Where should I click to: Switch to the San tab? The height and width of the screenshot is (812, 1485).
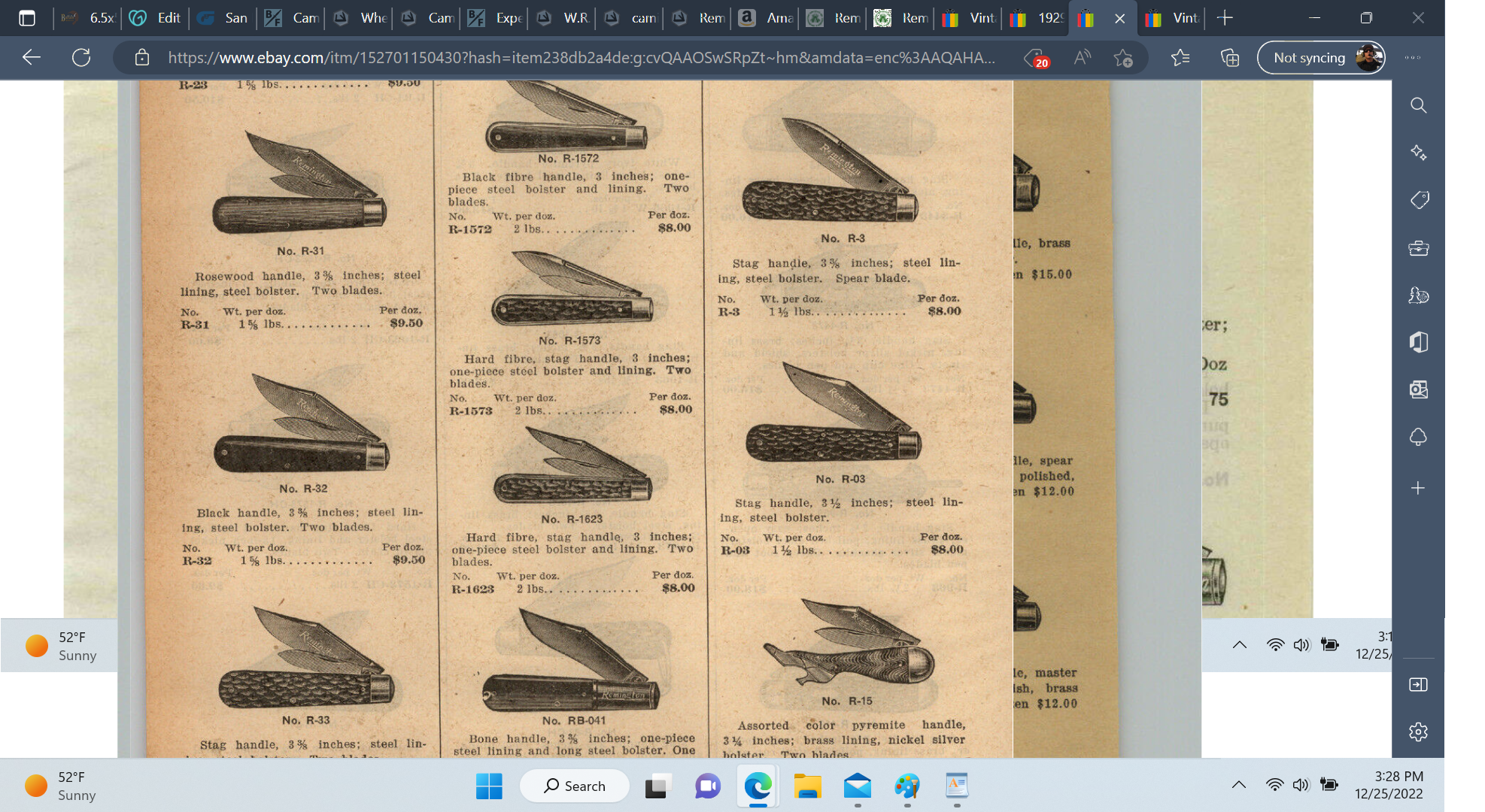tap(223, 18)
